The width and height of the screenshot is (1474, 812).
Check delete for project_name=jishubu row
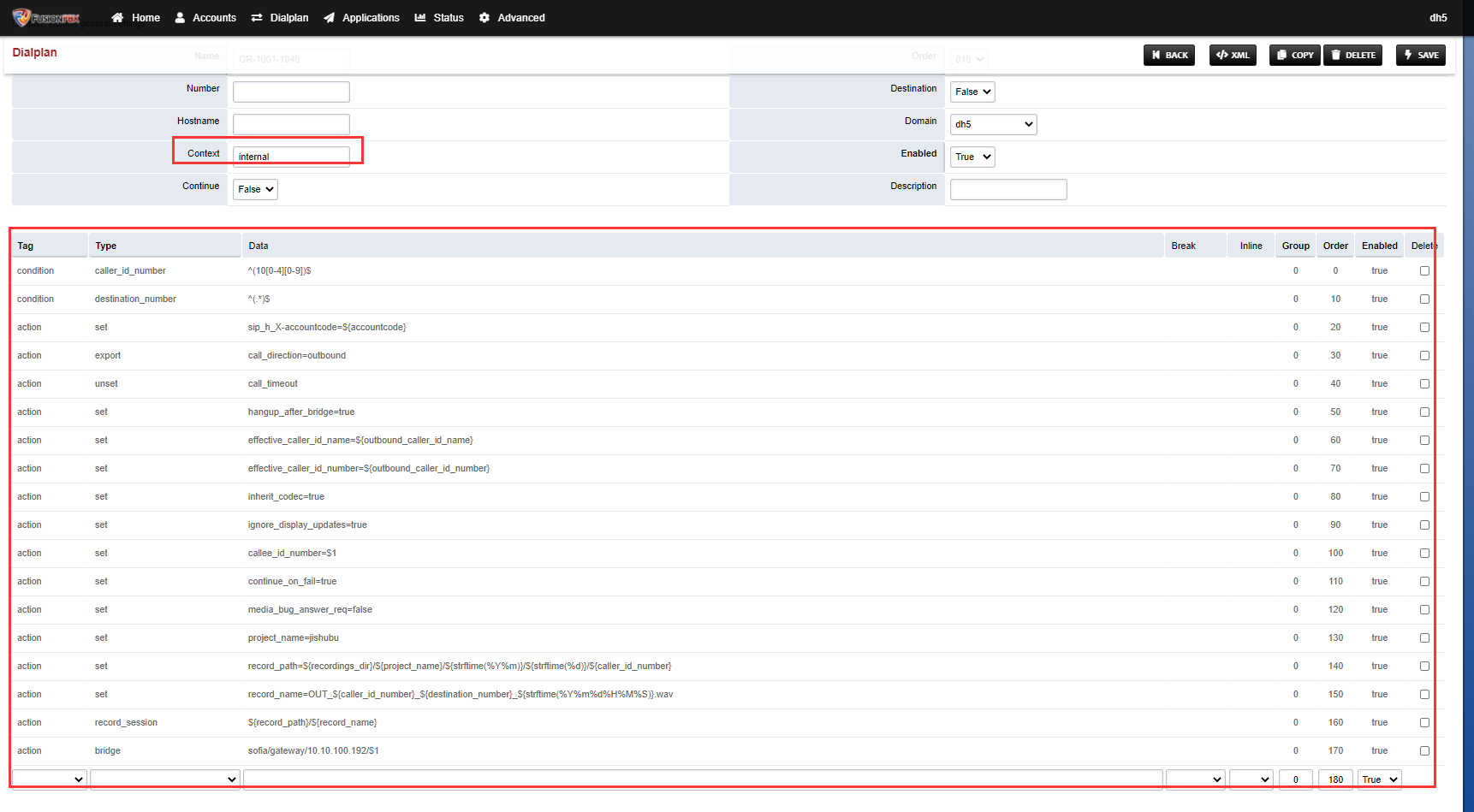(x=1424, y=638)
